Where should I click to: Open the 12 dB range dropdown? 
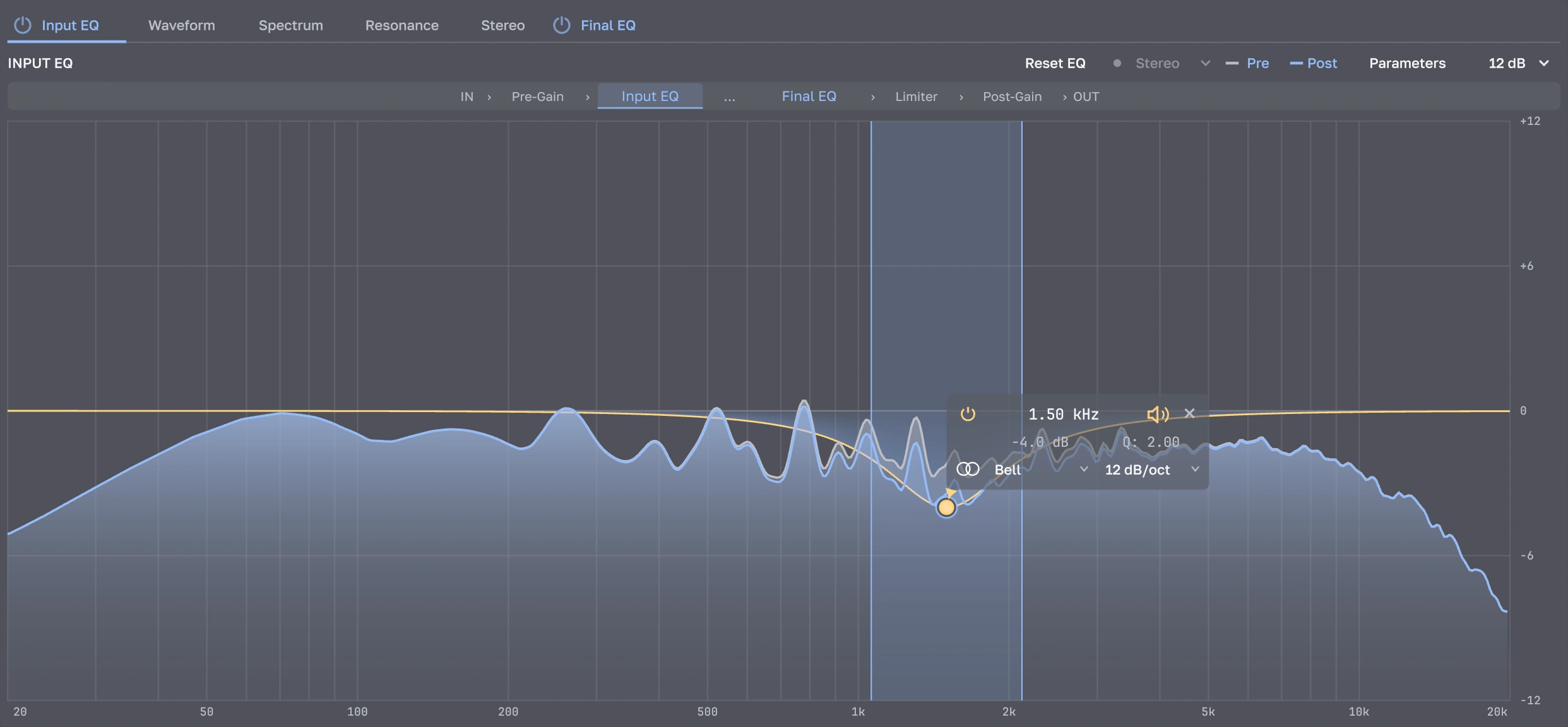1518,63
